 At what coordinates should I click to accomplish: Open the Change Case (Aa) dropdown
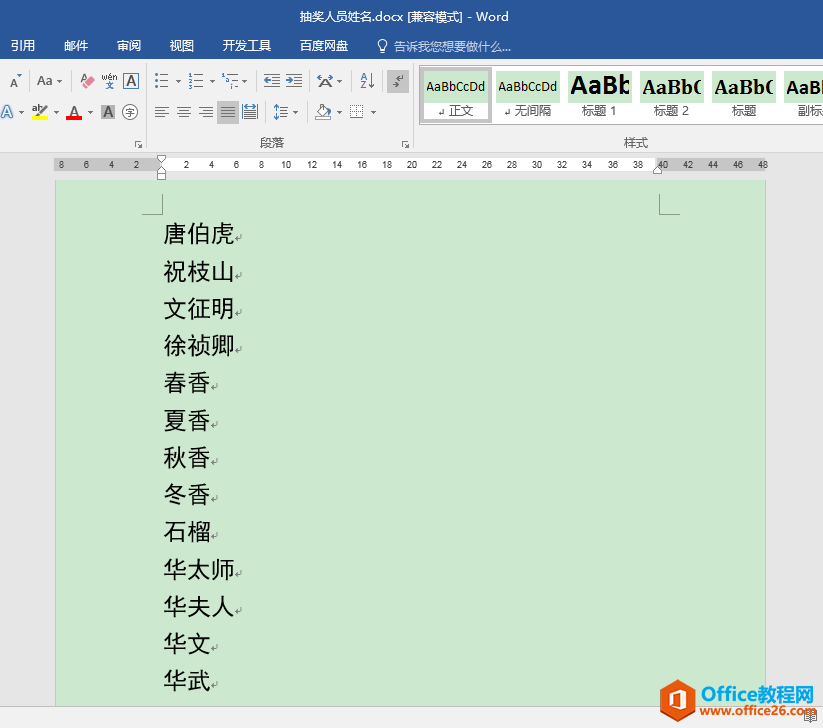[x=49, y=81]
